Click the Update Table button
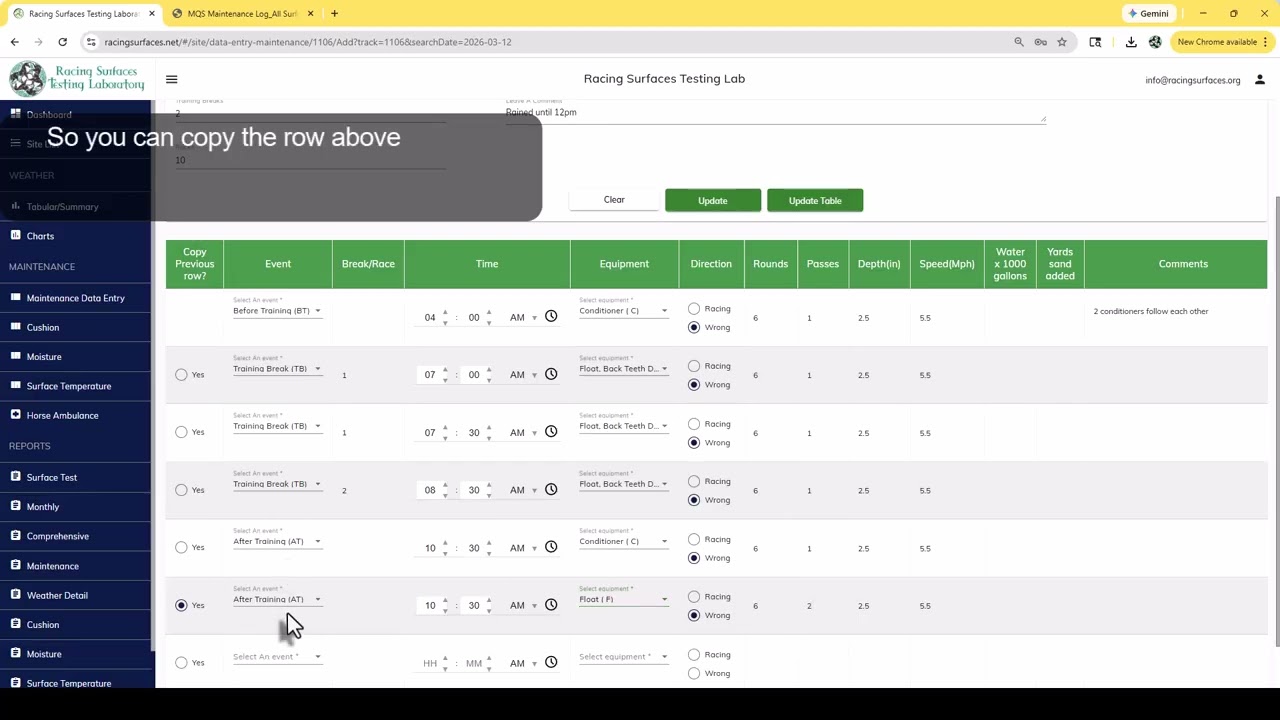This screenshot has width=1280, height=720. [x=815, y=201]
